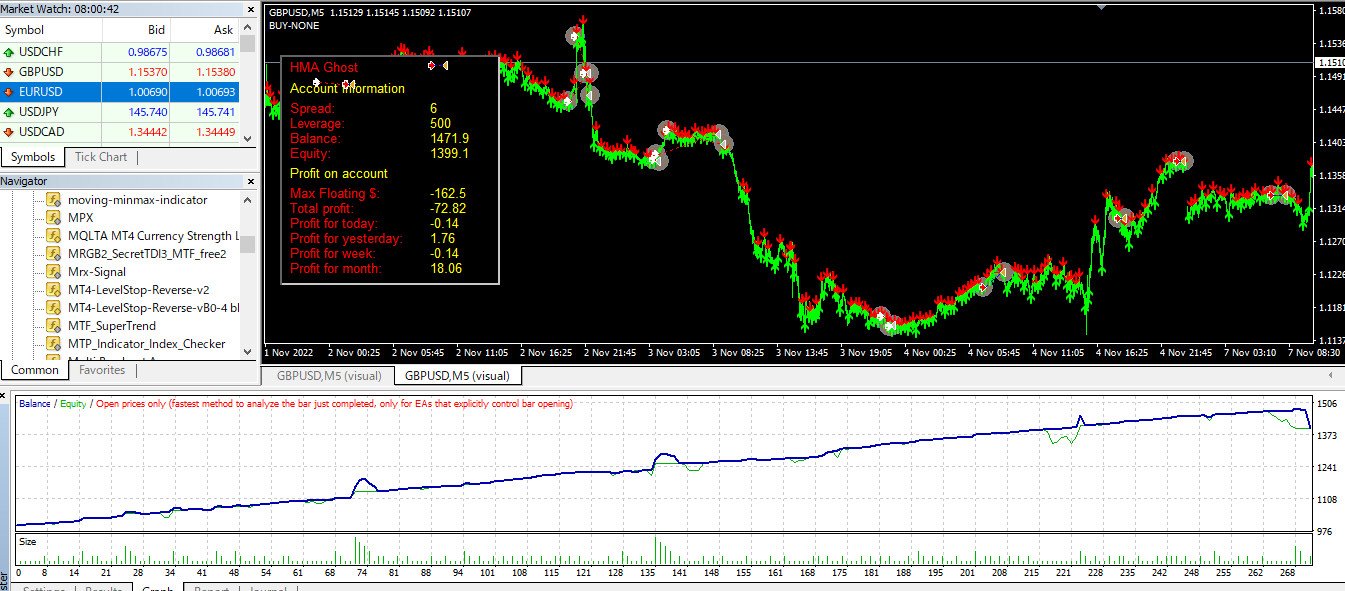Click the Ask column header

pos(223,30)
